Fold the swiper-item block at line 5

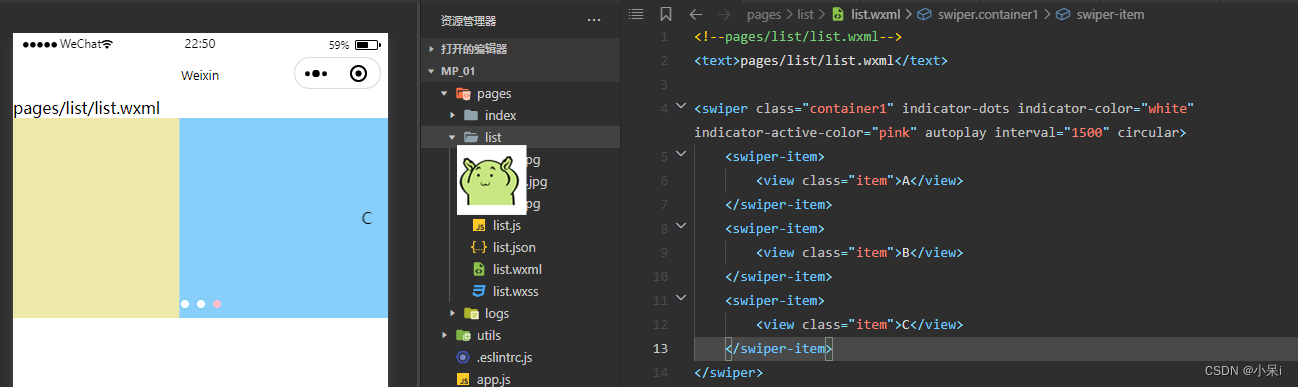click(681, 155)
